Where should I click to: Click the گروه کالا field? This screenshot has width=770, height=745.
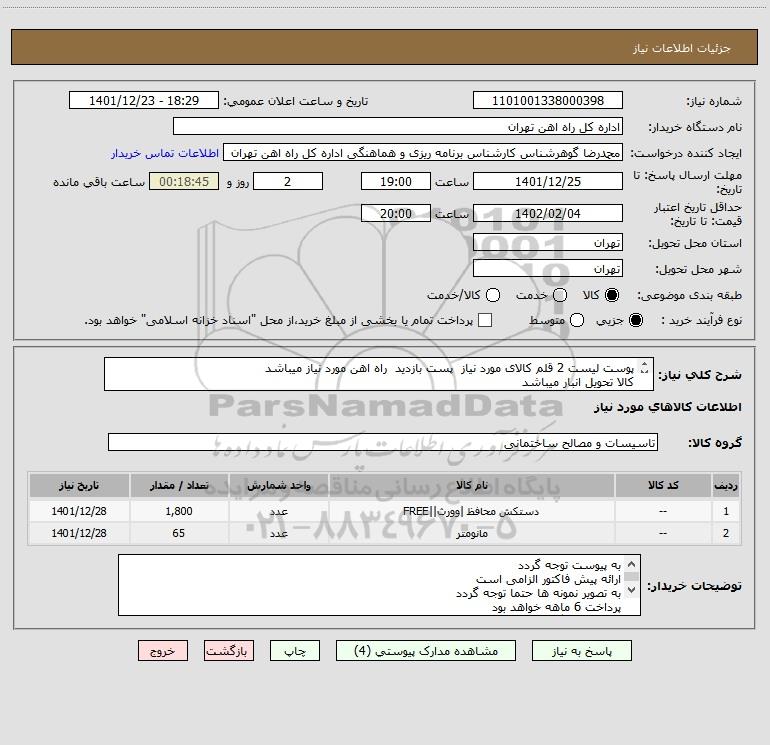coord(383,442)
